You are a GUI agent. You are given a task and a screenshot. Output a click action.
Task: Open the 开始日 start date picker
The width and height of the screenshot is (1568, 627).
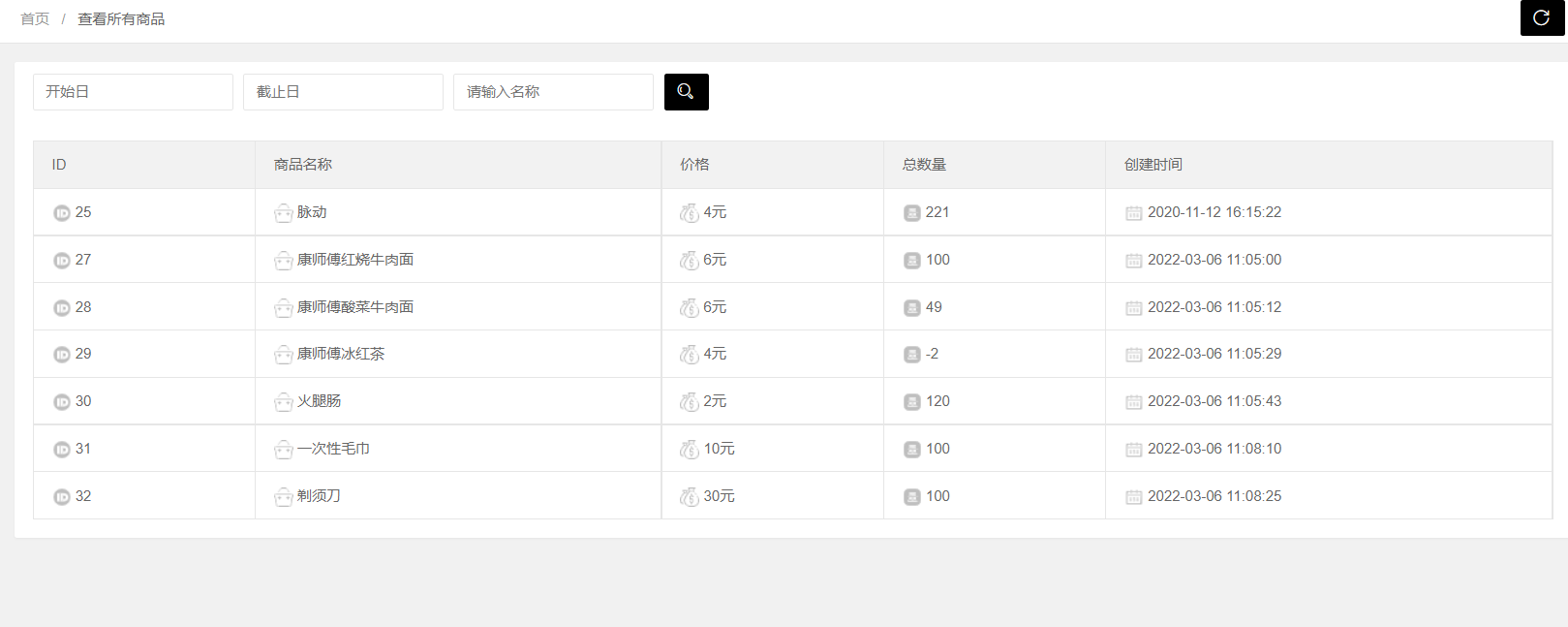pyautogui.click(x=133, y=92)
